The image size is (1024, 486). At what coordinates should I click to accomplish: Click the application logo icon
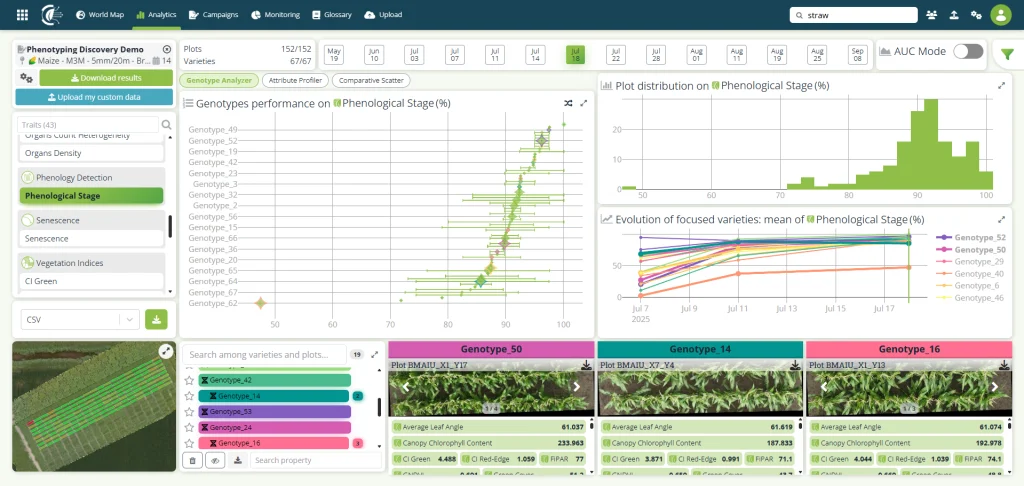click(52, 14)
